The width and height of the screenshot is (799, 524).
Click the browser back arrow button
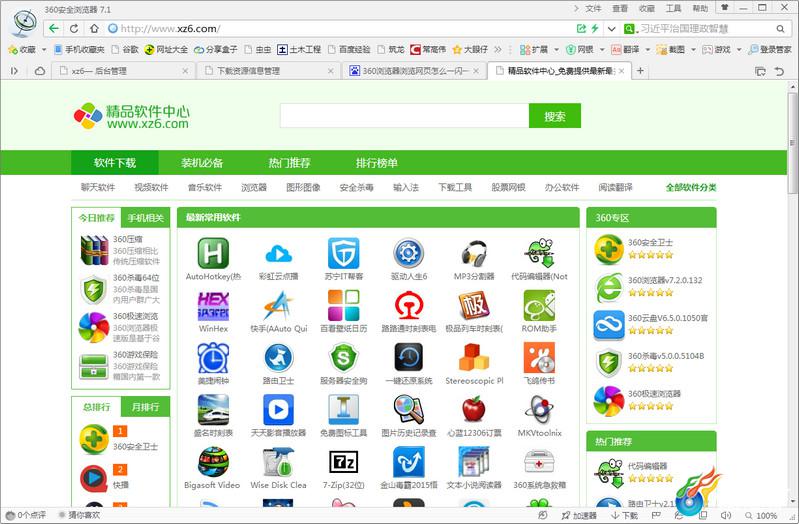point(55,29)
